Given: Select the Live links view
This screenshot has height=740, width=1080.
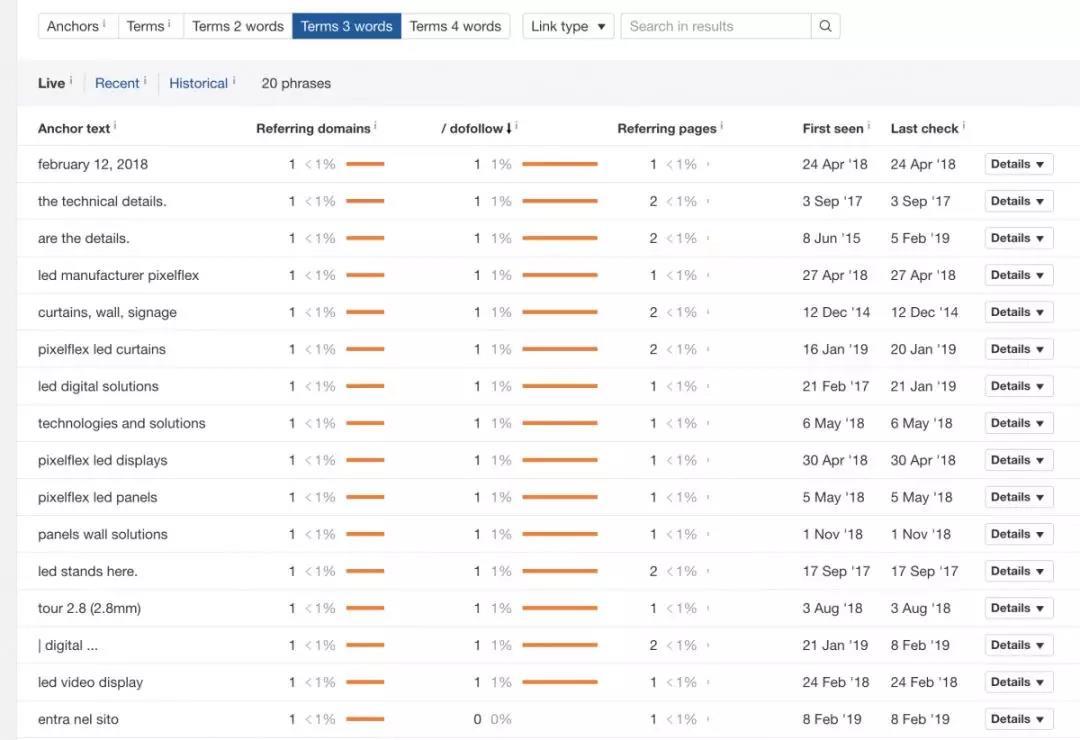Looking at the screenshot, I should tap(51, 83).
